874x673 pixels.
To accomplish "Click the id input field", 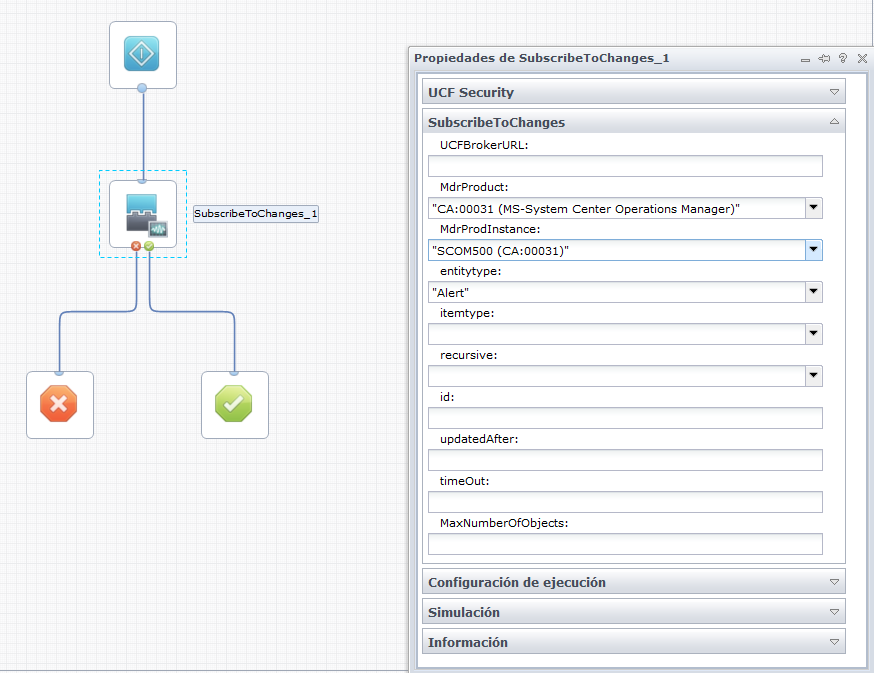I will click(625, 418).
